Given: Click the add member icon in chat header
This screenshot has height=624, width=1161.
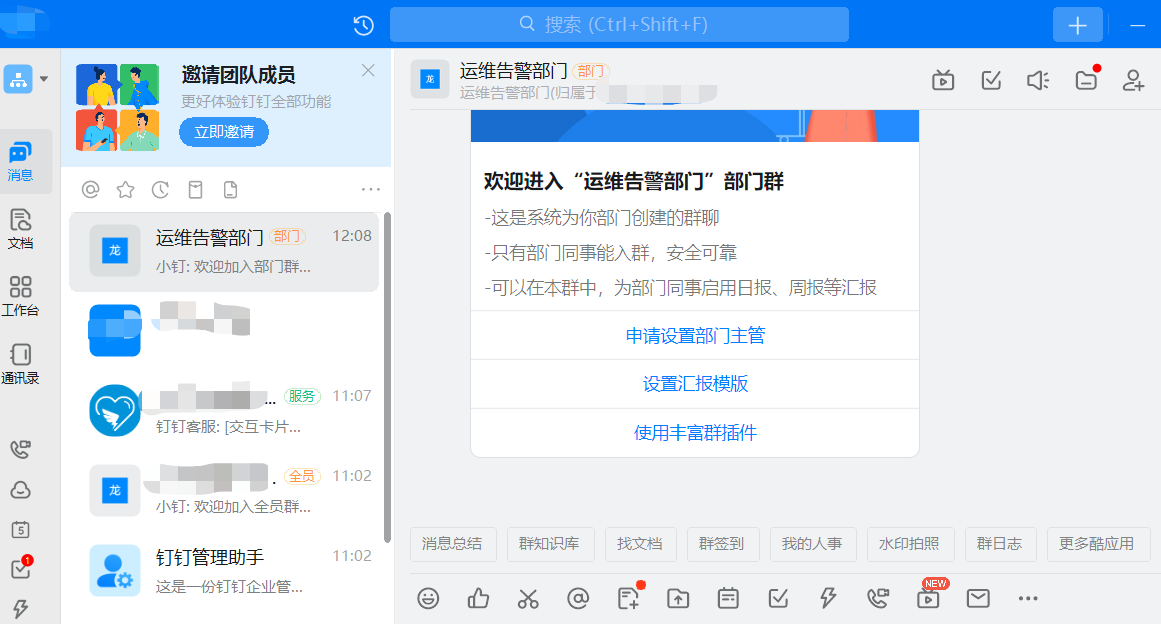Looking at the screenshot, I should 1133,80.
